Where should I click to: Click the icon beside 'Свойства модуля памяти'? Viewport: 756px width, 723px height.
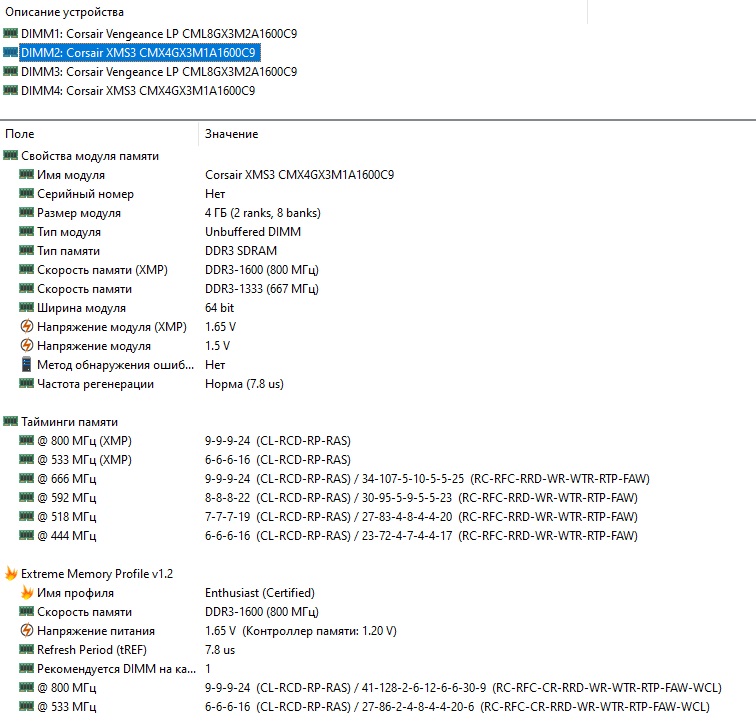(10, 155)
